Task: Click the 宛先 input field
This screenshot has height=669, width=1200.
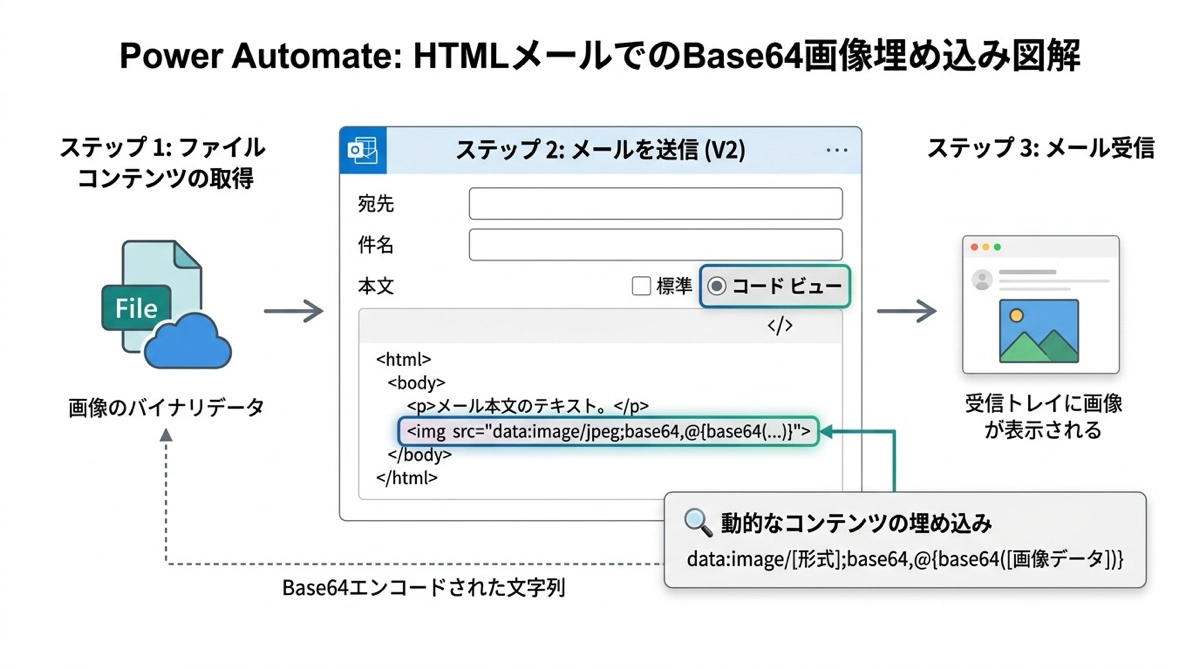Action: [655, 204]
